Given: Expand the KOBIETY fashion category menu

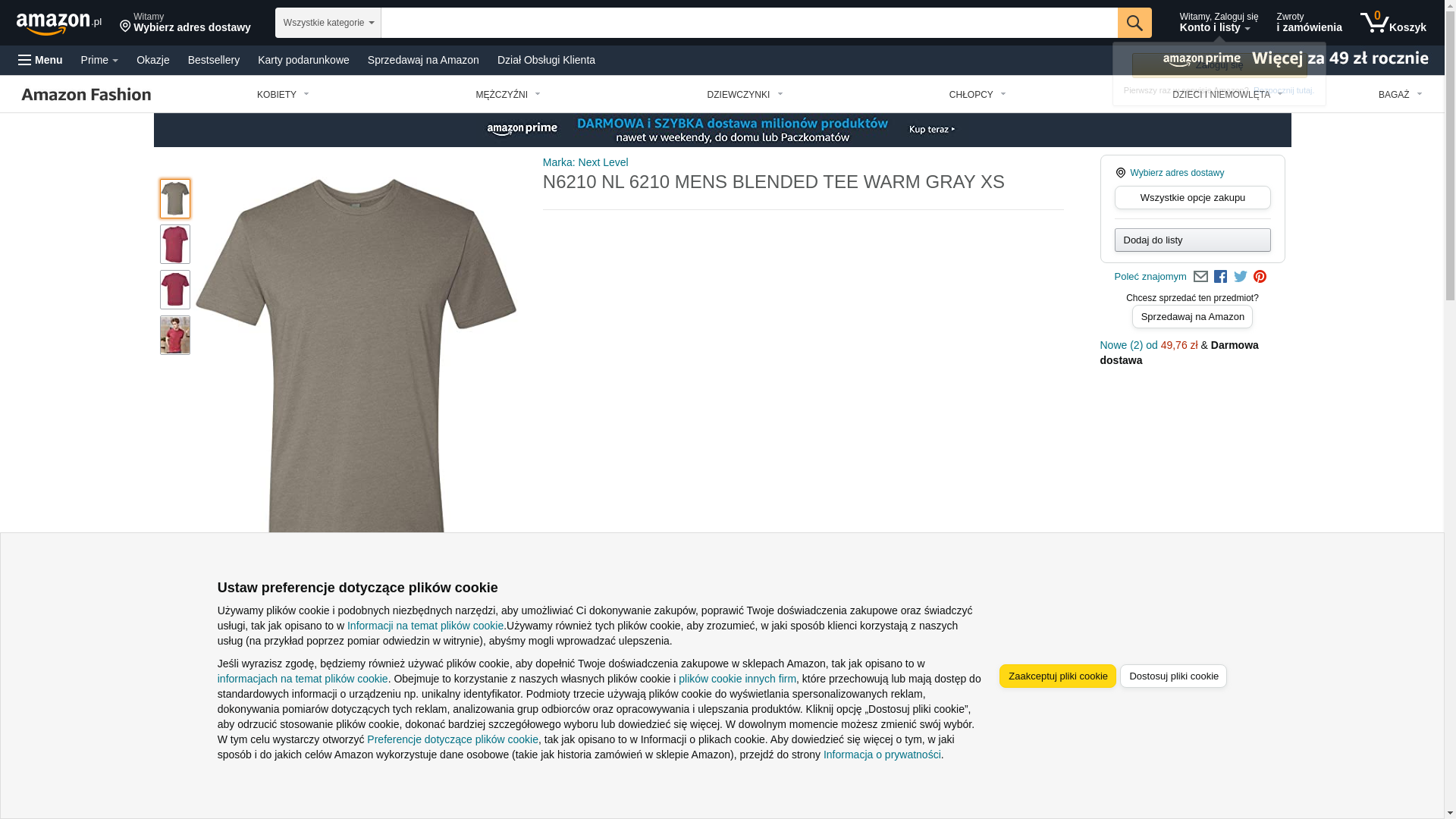Looking at the screenshot, I should (283, 95).
